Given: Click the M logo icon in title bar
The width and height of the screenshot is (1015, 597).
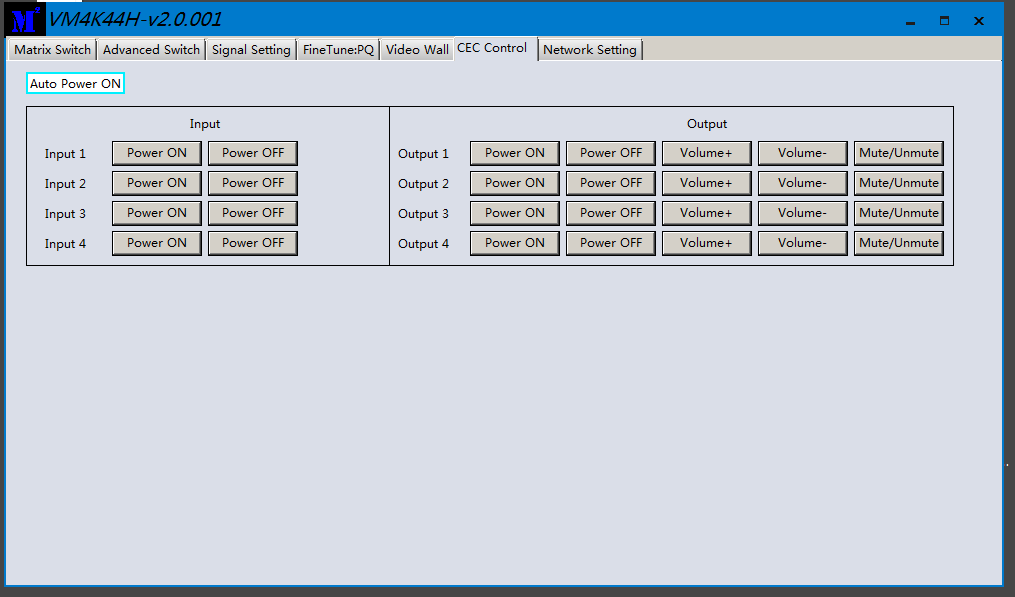Looking at the screenshot, I should point(25,20).
